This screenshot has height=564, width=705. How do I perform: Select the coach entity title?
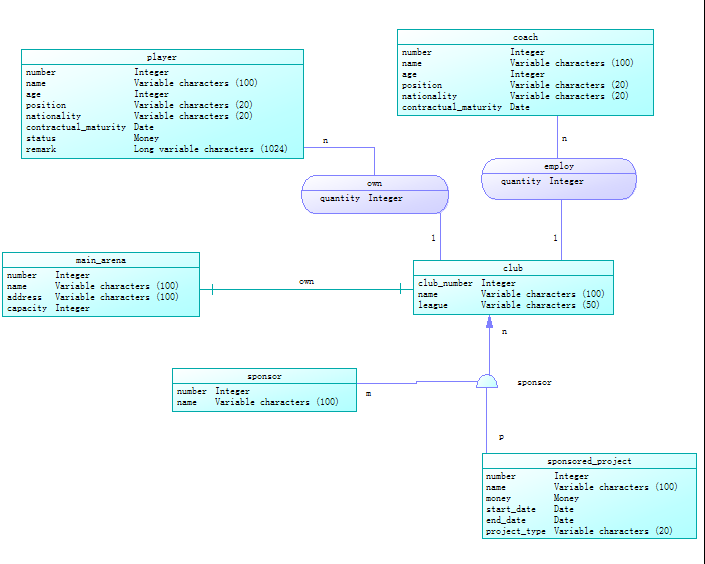tap(525, 37)
